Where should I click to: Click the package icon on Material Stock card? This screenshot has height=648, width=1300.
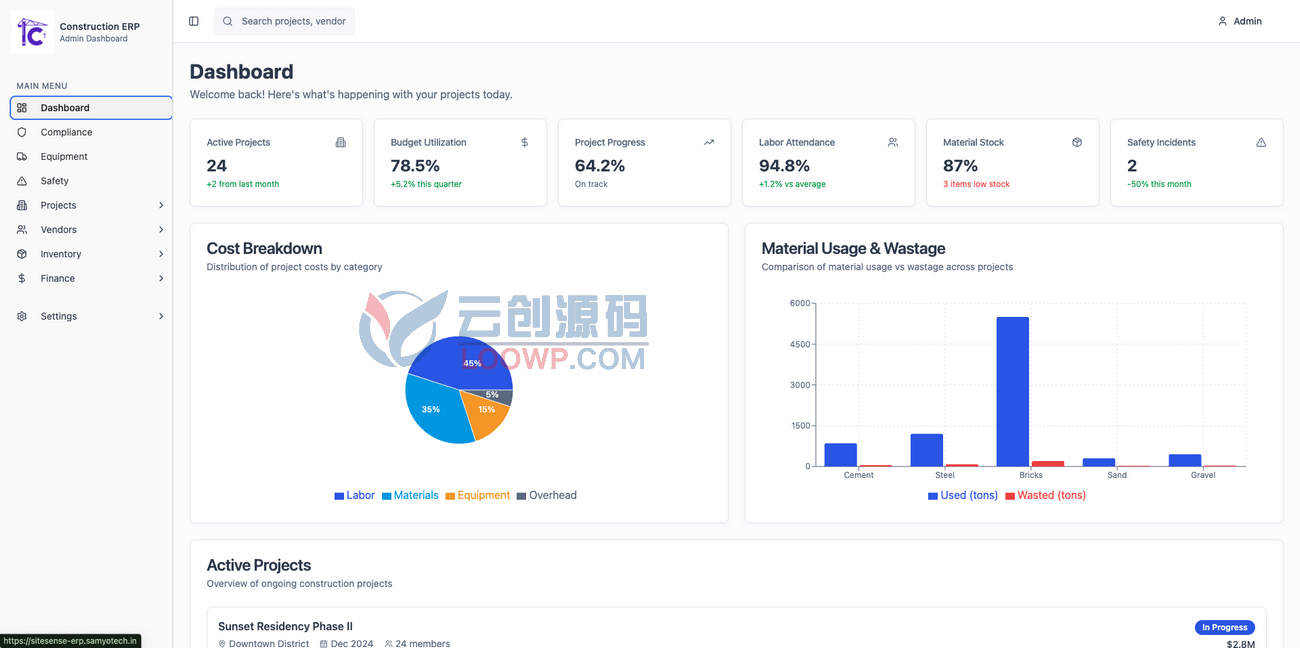pyautogui.click(x=1077, y=142)
